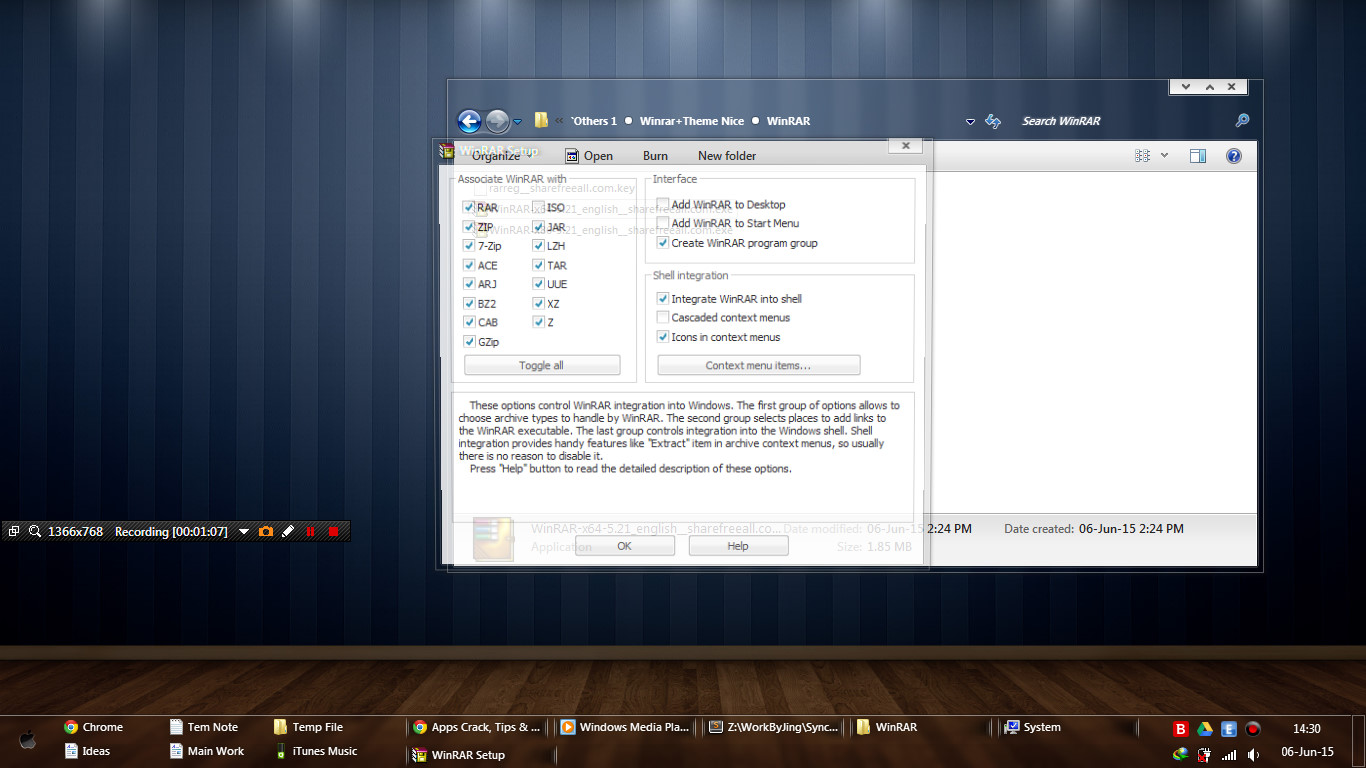Click the recorder zoom magnifier icon

[35, 532]
